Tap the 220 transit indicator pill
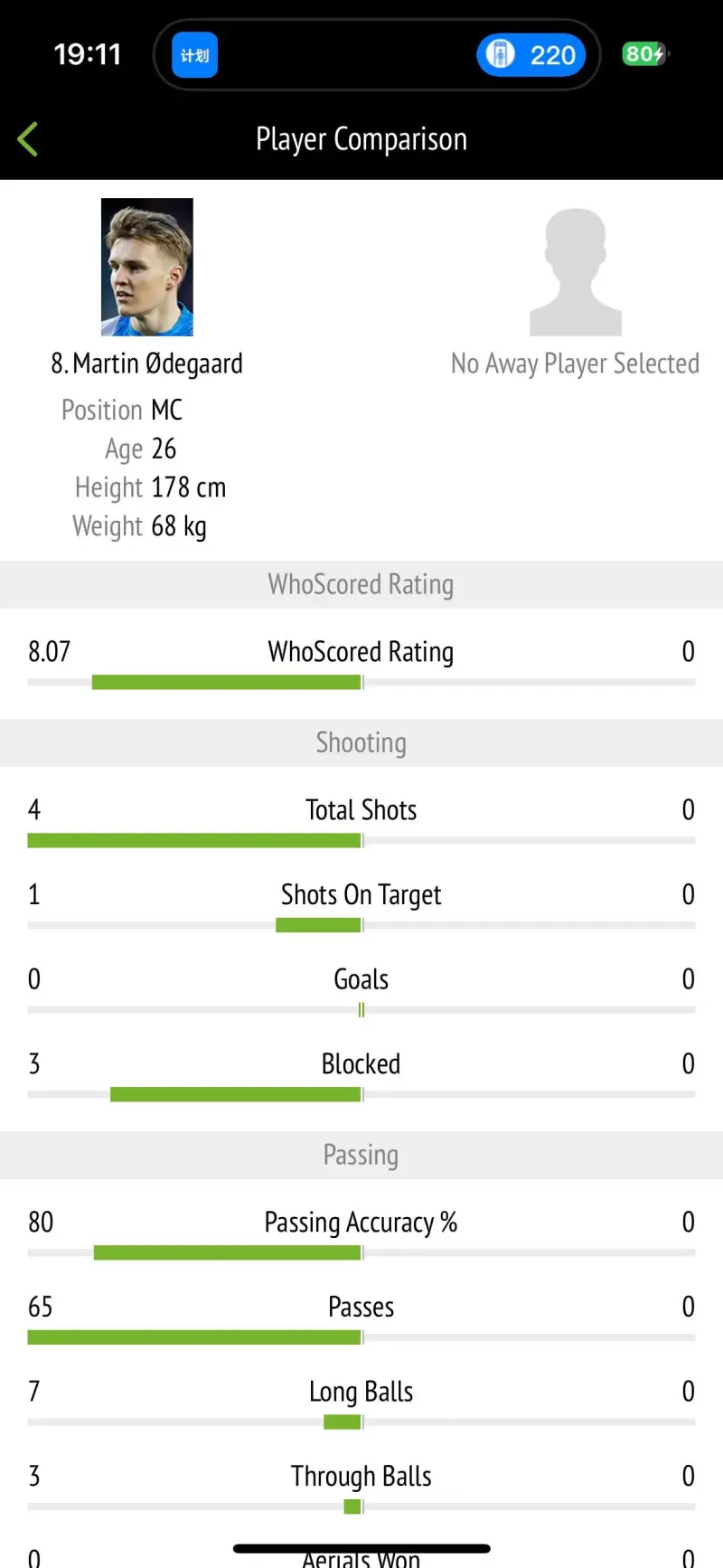Screen dimensions: 723x1568 [x=531, y=55]
